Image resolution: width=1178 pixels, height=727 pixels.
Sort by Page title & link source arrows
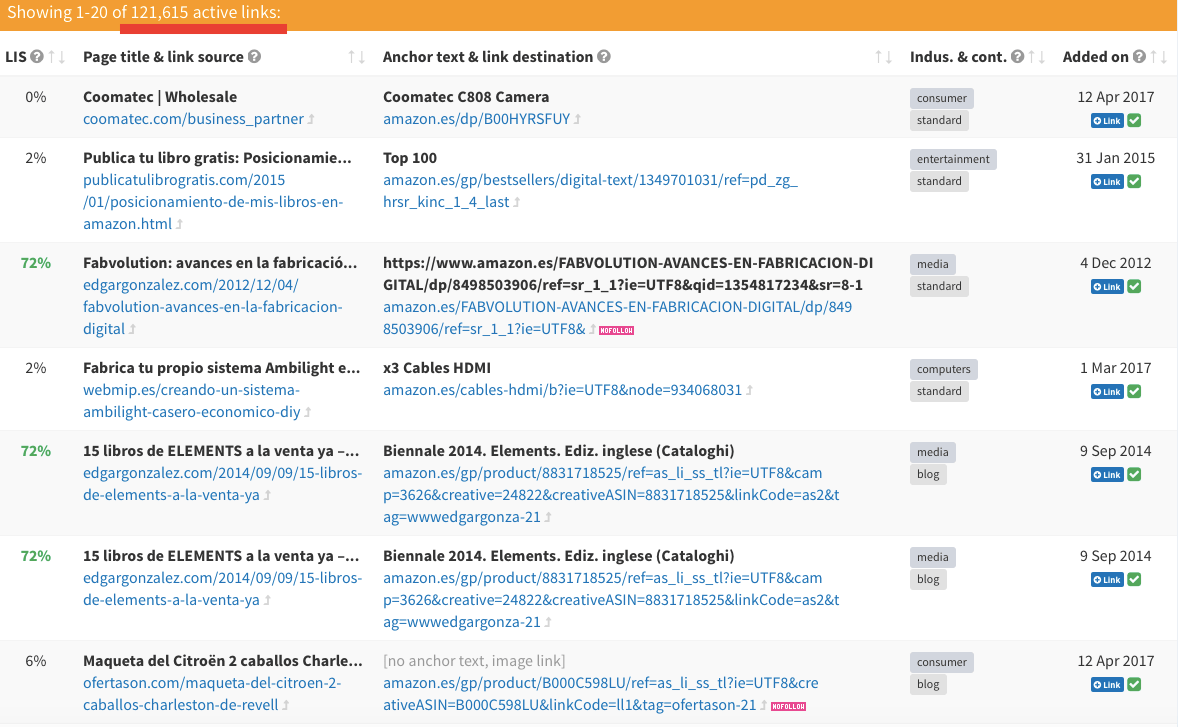(356, 57)
